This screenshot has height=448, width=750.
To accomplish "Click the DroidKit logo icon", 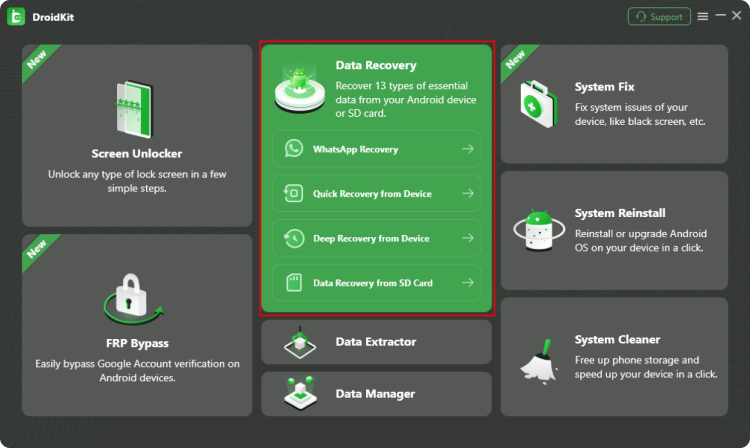I will 17,16.
